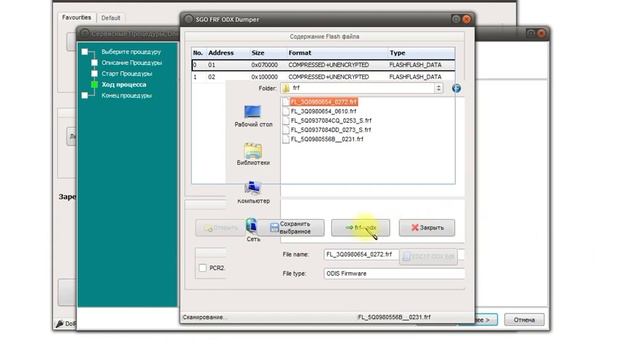Open the Рабочий стол (Desktop) location icon
The height and width of the screenshot is (360, 640).
(253, 111)
